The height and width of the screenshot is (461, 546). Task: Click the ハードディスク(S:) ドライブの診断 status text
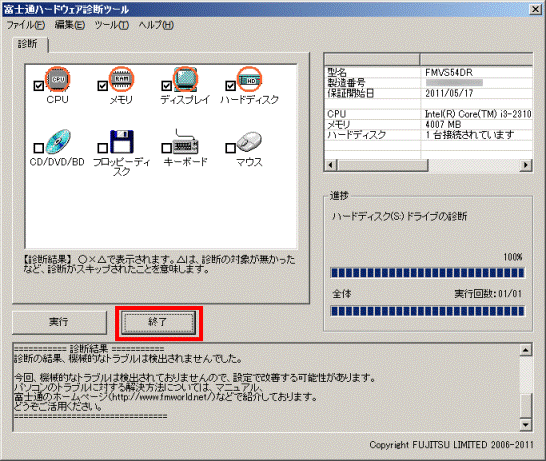click(399, 217)
